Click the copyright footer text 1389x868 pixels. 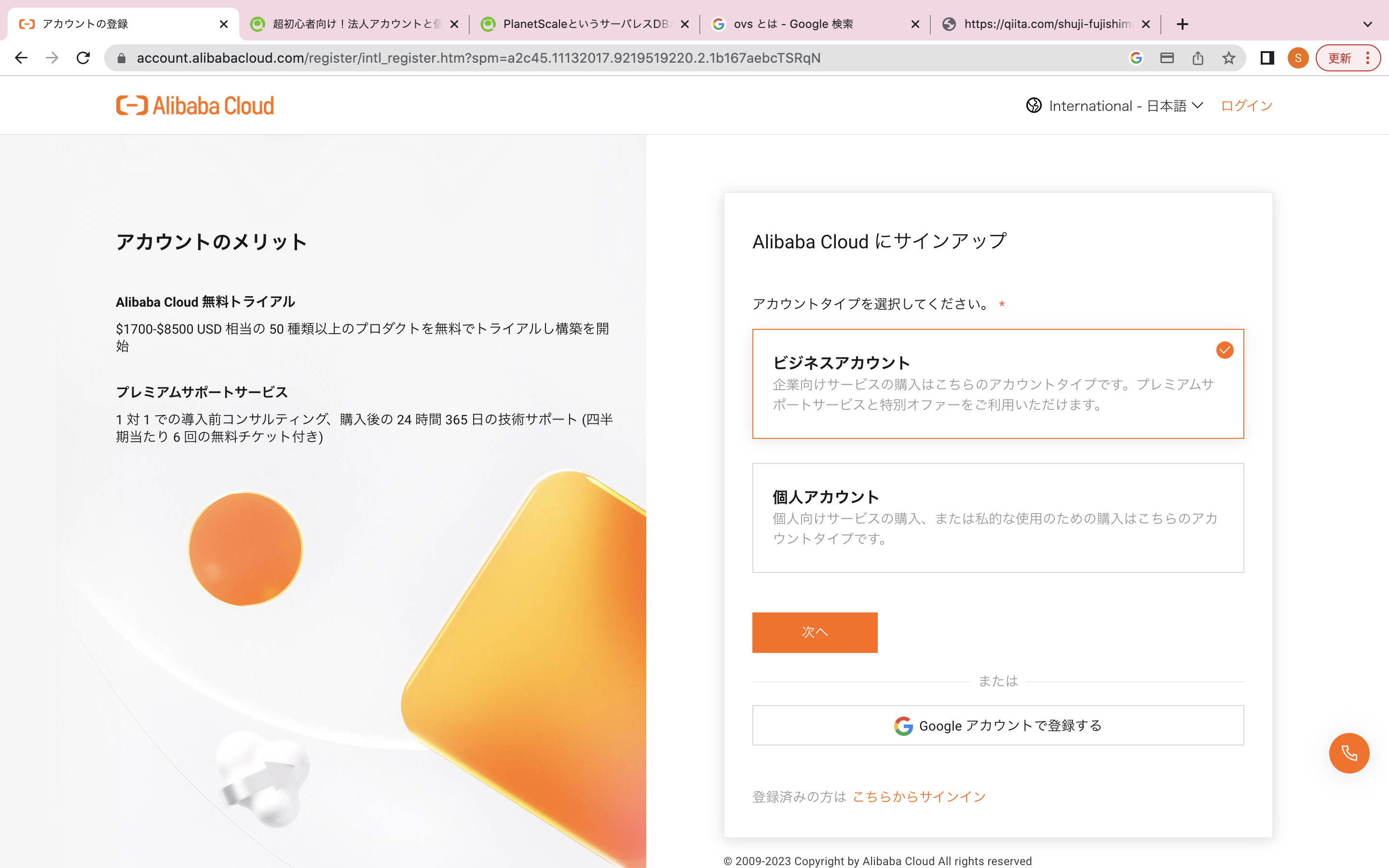click(878, 861)
